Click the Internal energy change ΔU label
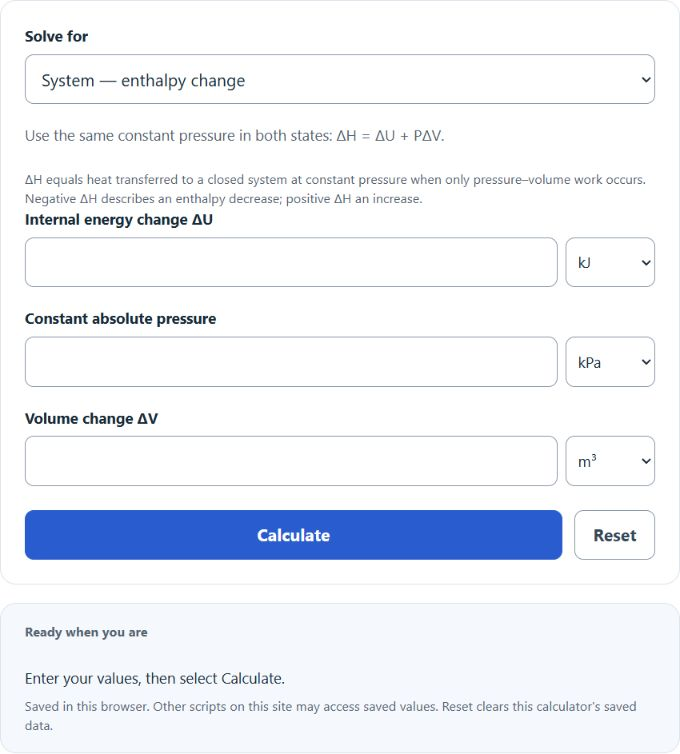 coord(119,220)
